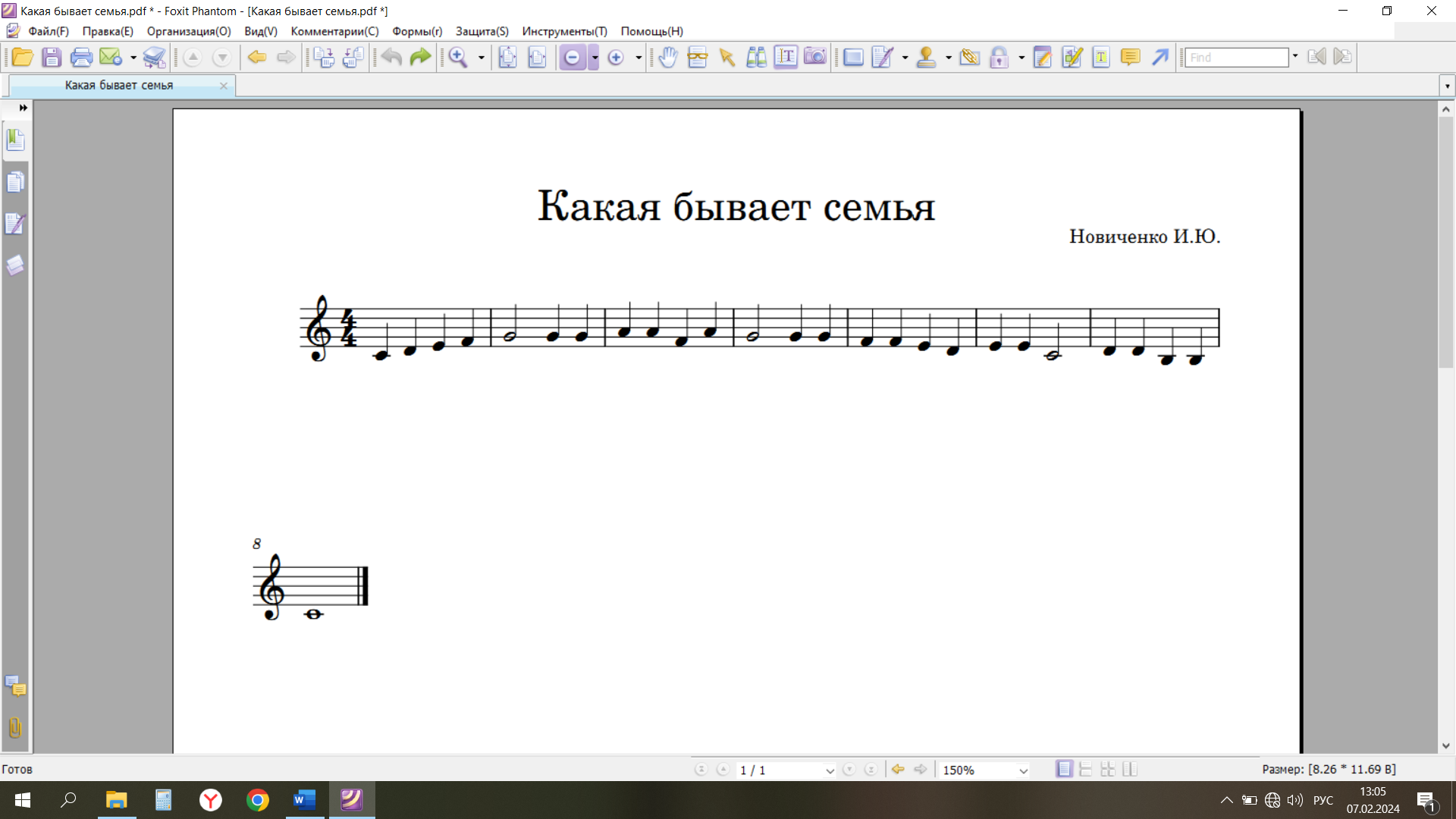
Task: Select the Stamp tool icon
Action: [x=926, y=58]
